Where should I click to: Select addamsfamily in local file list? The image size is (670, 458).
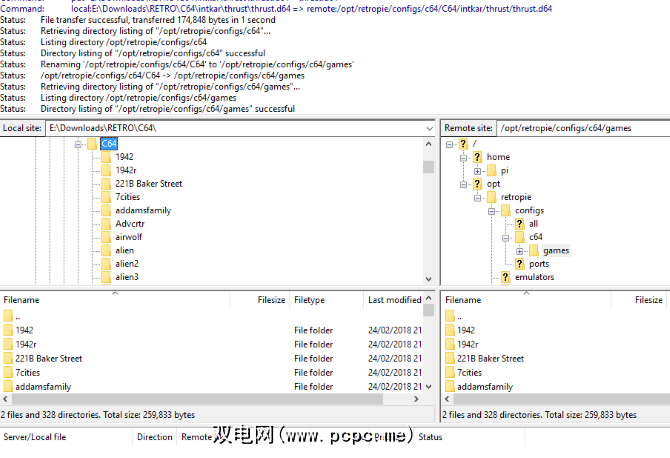click(x=43, y=387)
